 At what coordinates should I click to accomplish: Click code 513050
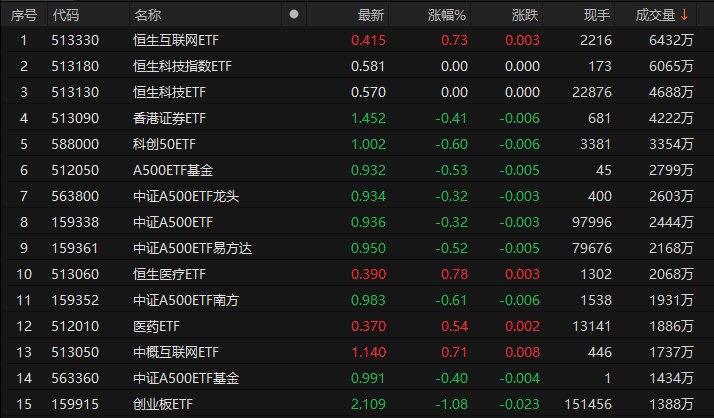(x=75, y=352)
